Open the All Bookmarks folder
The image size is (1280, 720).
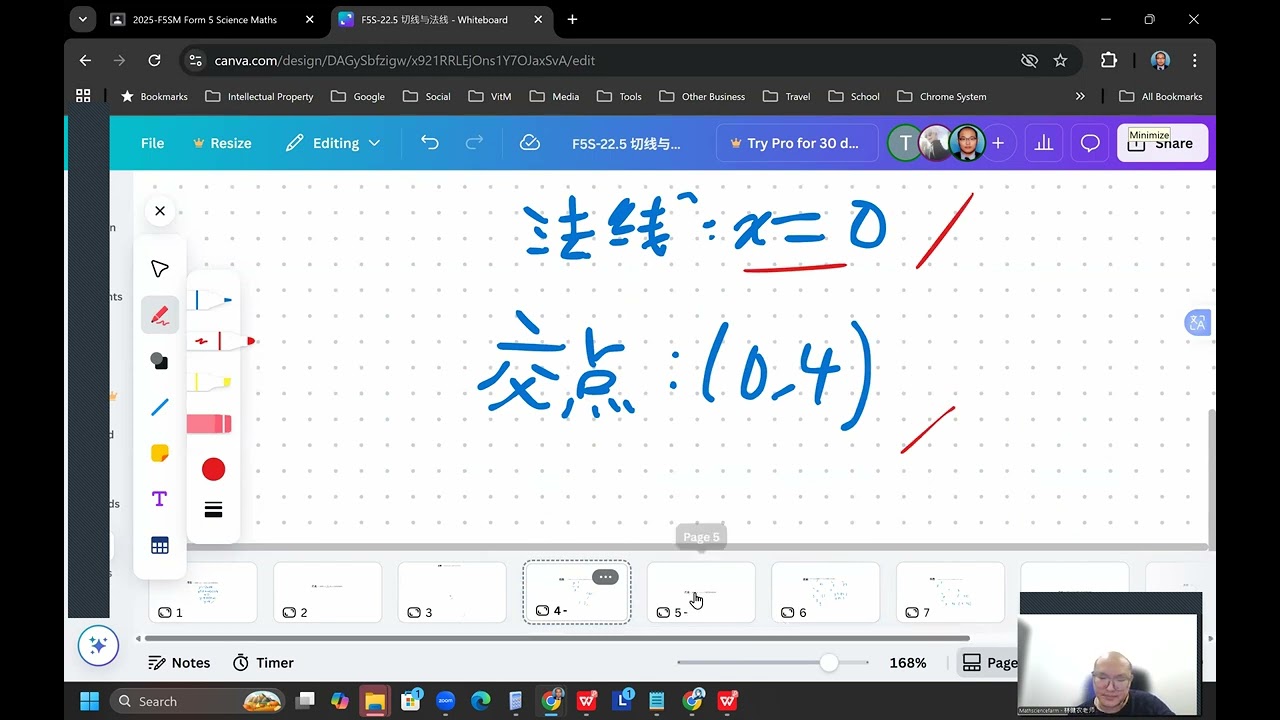[1160, 96]
